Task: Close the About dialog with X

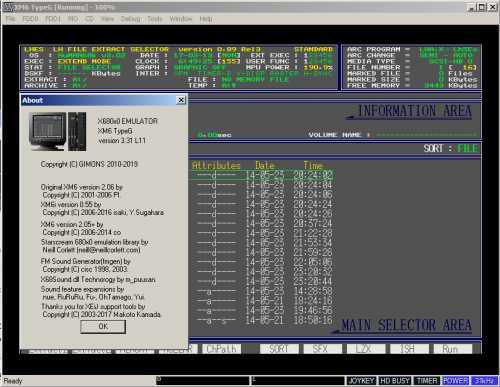Action: pyautogui.click(x=181, y=100)
